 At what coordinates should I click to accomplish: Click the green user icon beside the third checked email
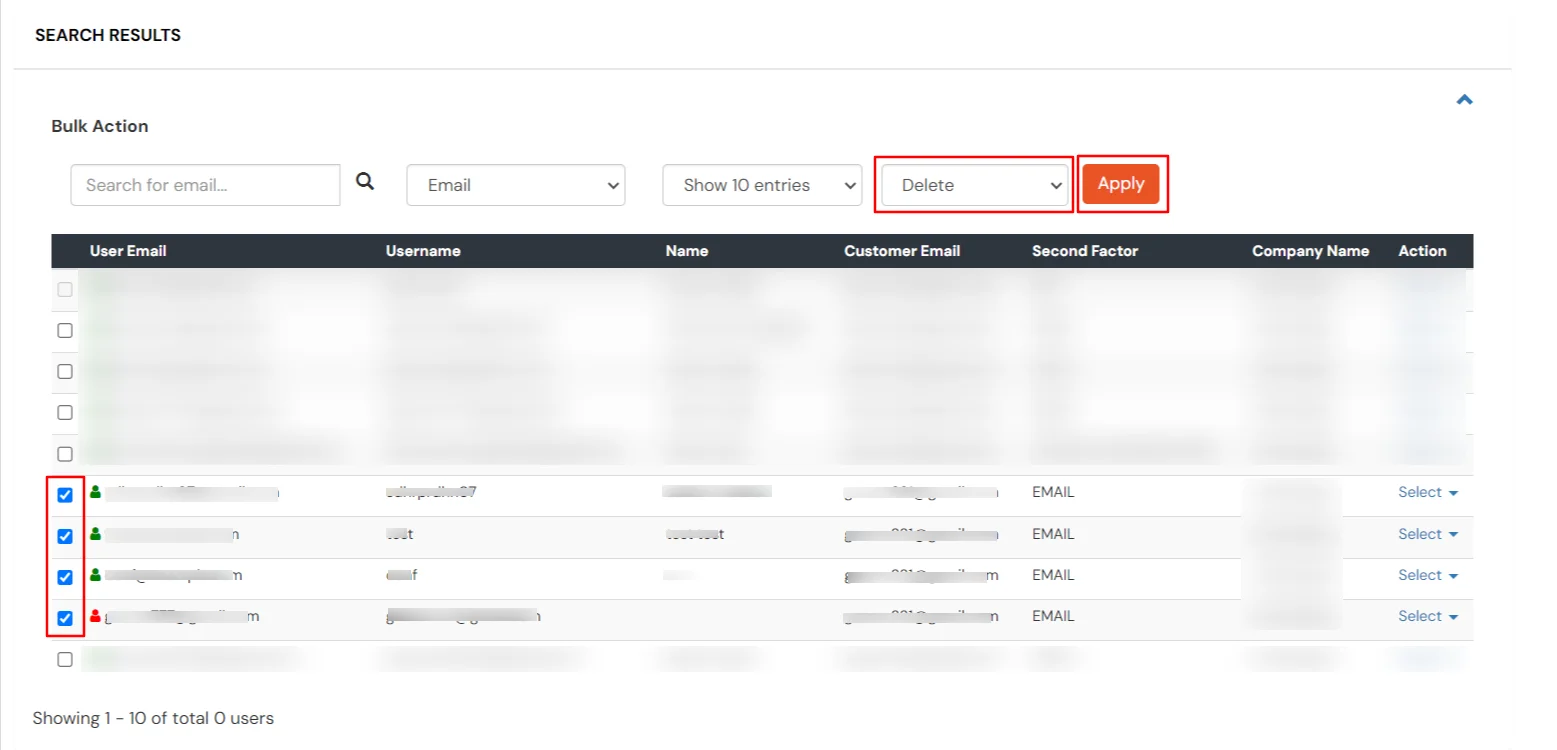click(x=95, y=574)
